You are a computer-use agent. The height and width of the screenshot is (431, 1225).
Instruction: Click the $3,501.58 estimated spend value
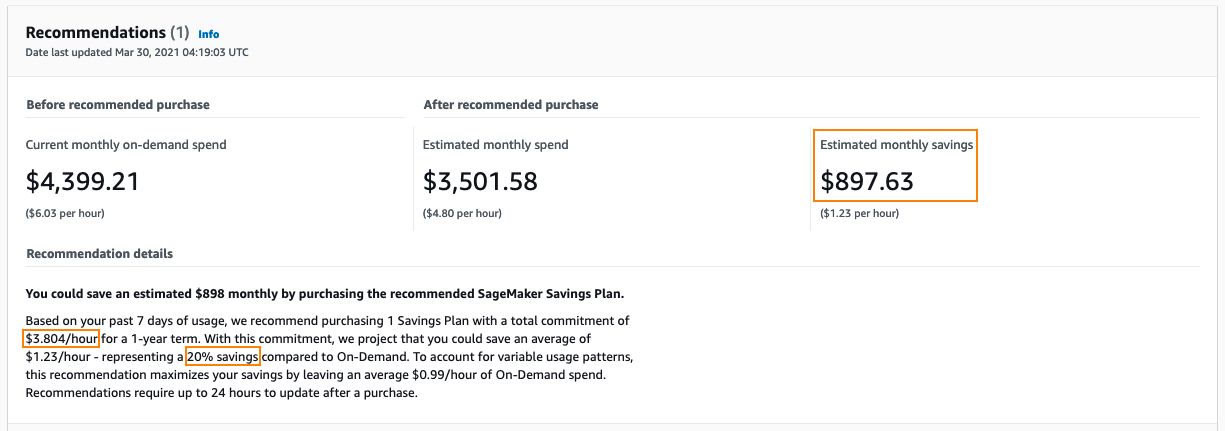[480, 181]
